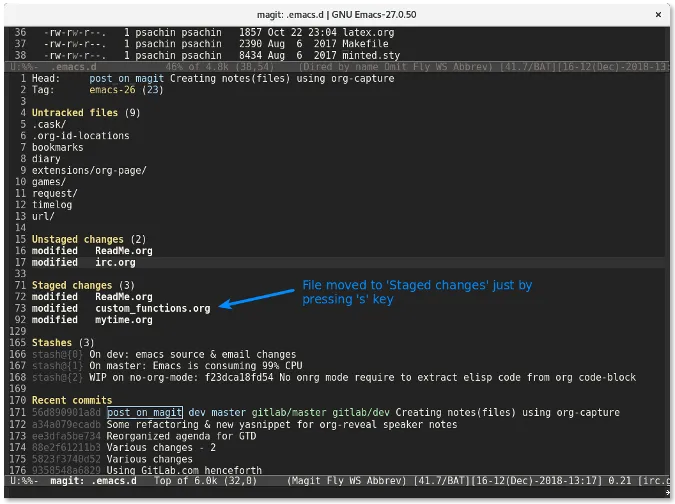Collapse the Unstaged changes section header
Screen dimensions: 675x504
pyautogui.click(x=78, y=240)
